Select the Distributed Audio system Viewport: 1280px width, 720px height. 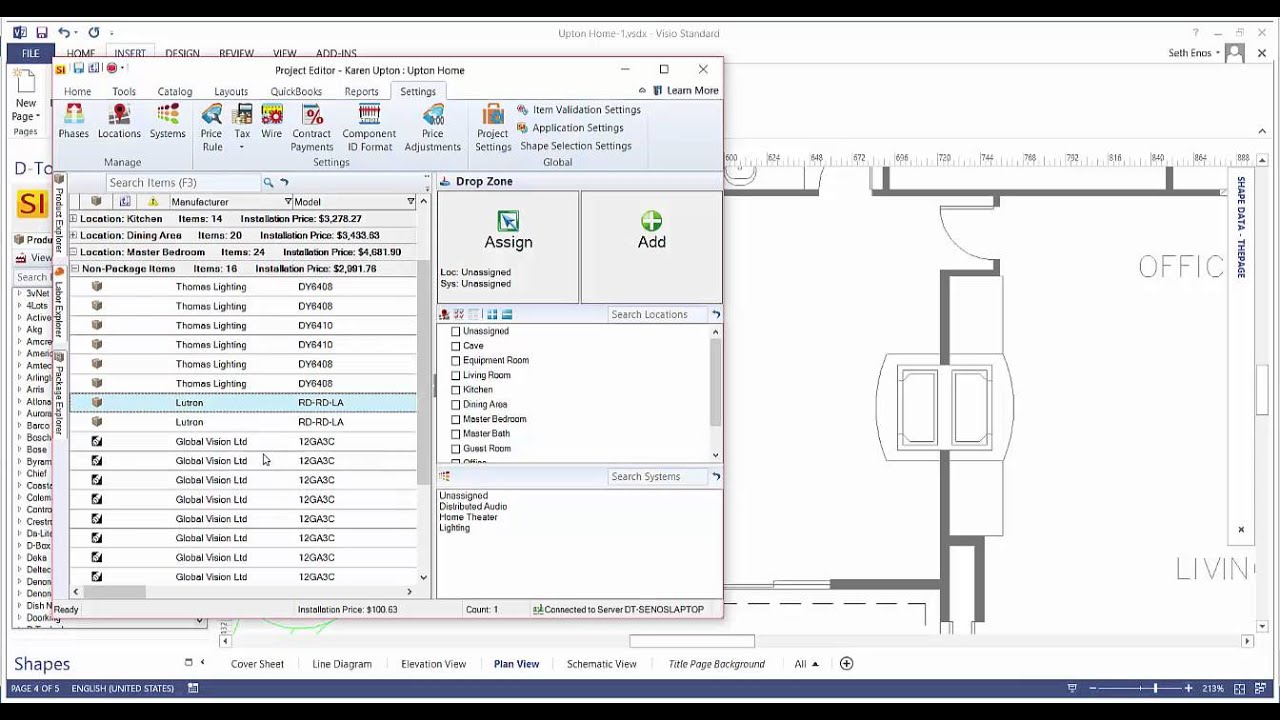(473, 507)
